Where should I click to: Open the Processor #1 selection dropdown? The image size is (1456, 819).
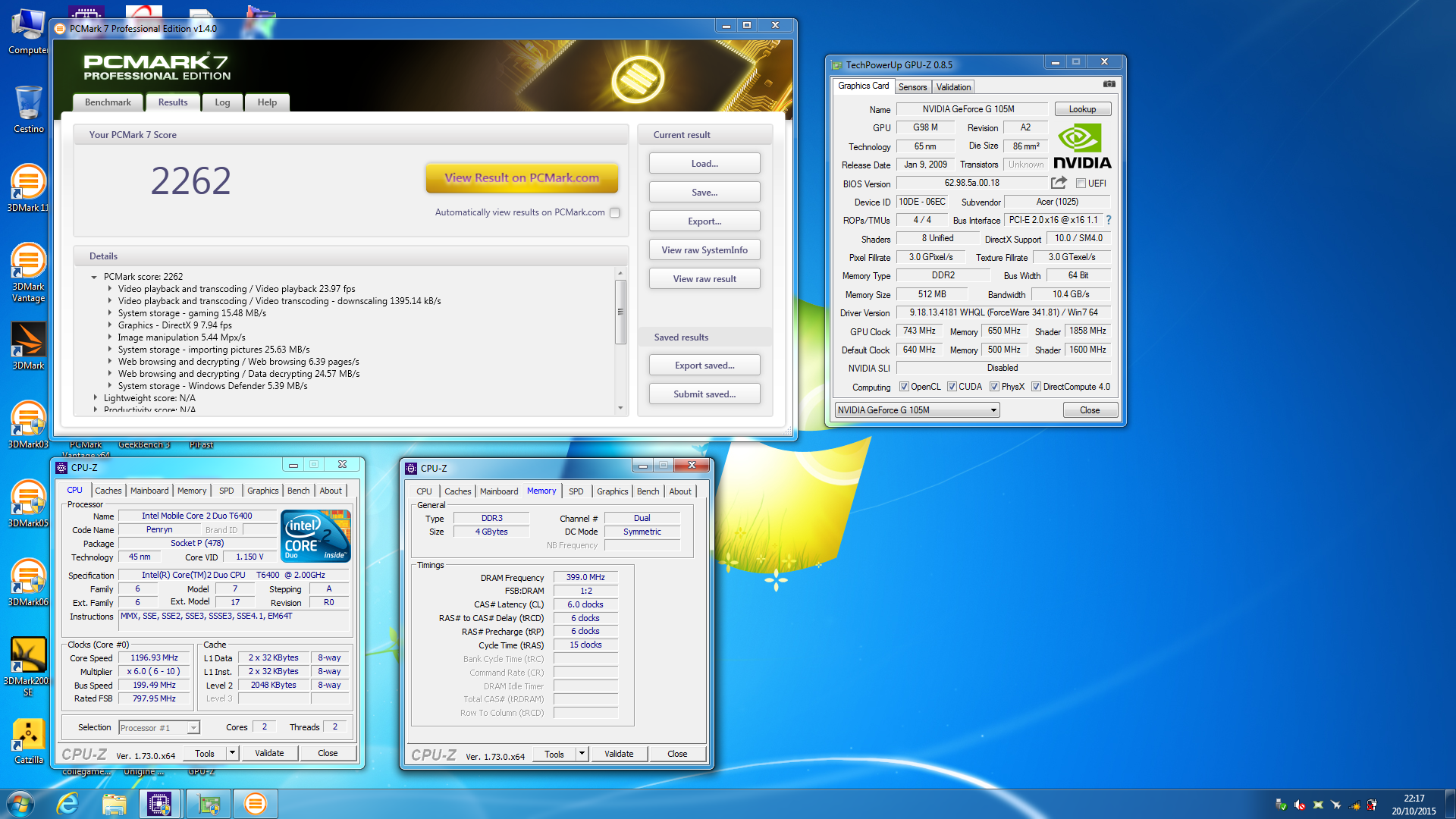[159, 728]
